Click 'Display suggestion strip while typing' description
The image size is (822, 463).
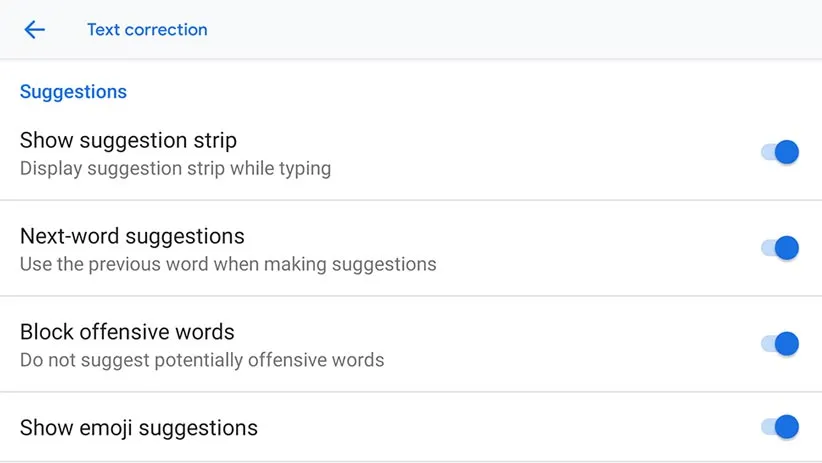pos(175,168)
